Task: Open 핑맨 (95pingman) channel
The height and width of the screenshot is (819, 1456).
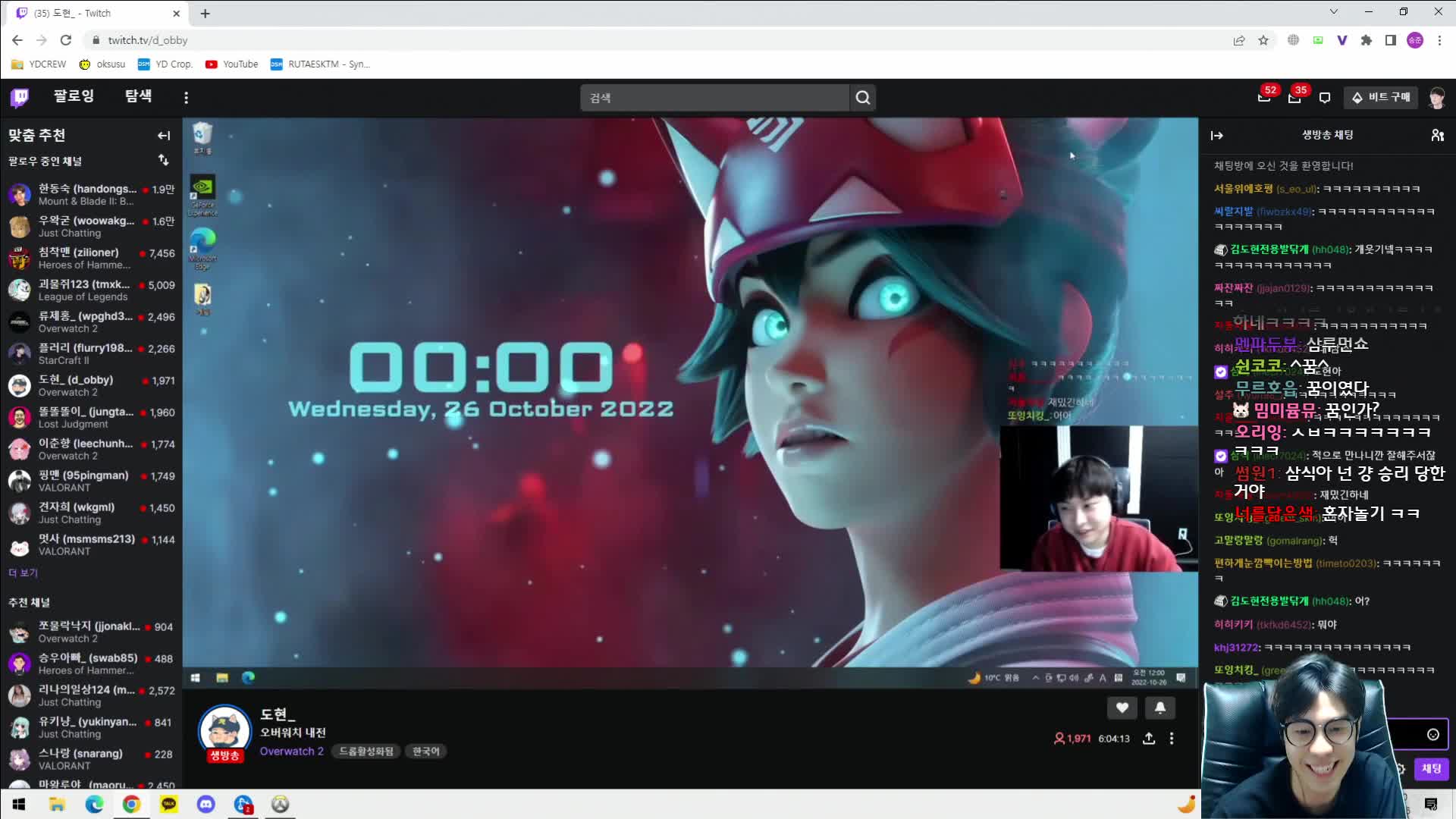Action: pos(91,481)
